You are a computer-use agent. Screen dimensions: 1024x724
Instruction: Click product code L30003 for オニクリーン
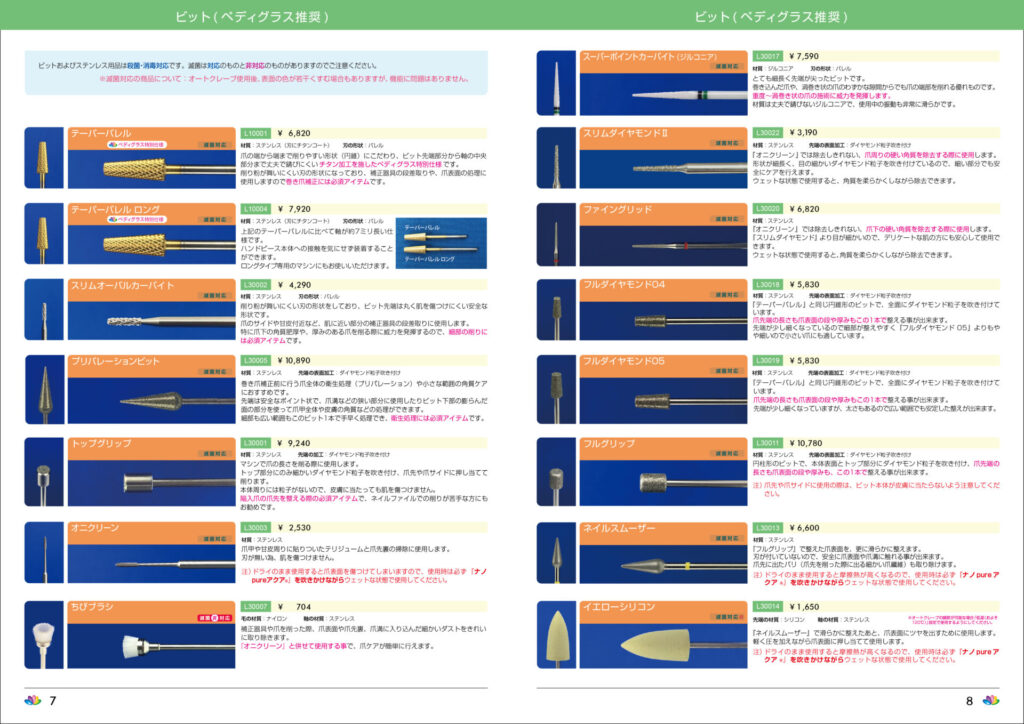point(255,527)
